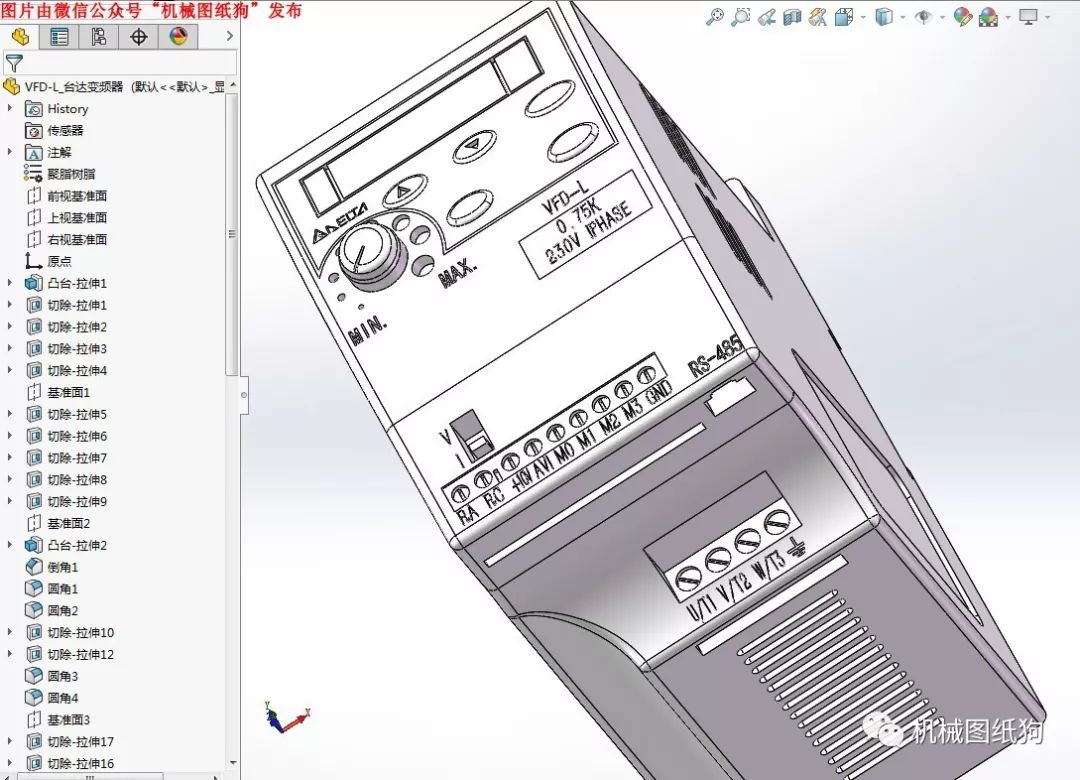1080x780 pixels.
Task: Return to the Previous View
Action: [x=767, y=17]
